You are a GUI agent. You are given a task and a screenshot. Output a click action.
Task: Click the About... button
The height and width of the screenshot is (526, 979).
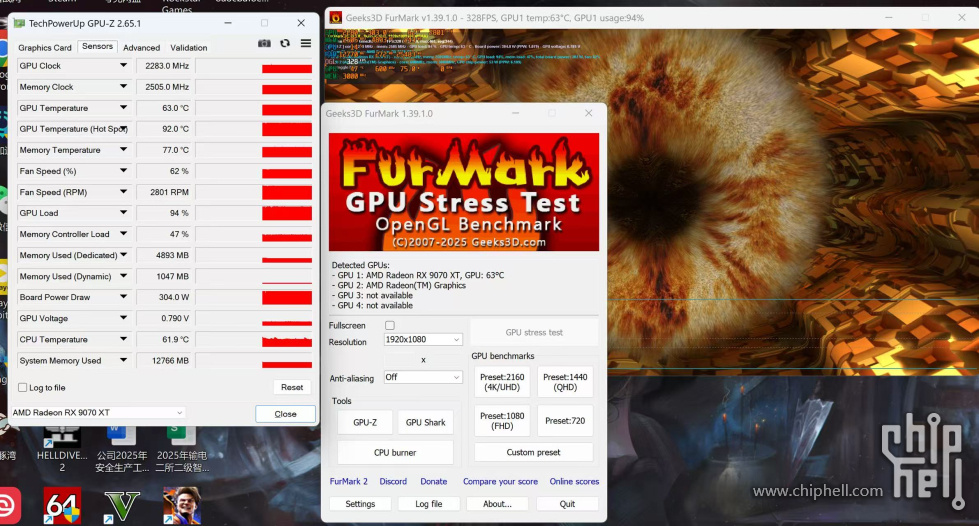click(x=498, y=504)
